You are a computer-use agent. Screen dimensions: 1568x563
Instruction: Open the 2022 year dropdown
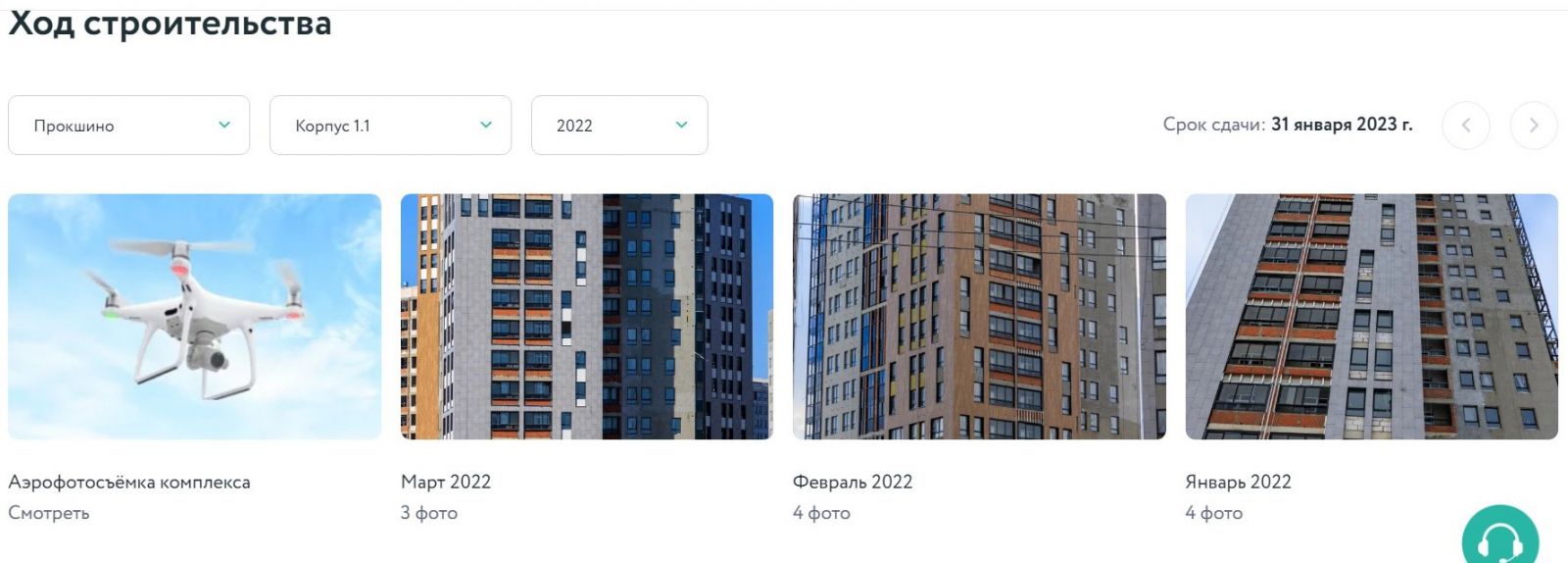click(619, 125)
